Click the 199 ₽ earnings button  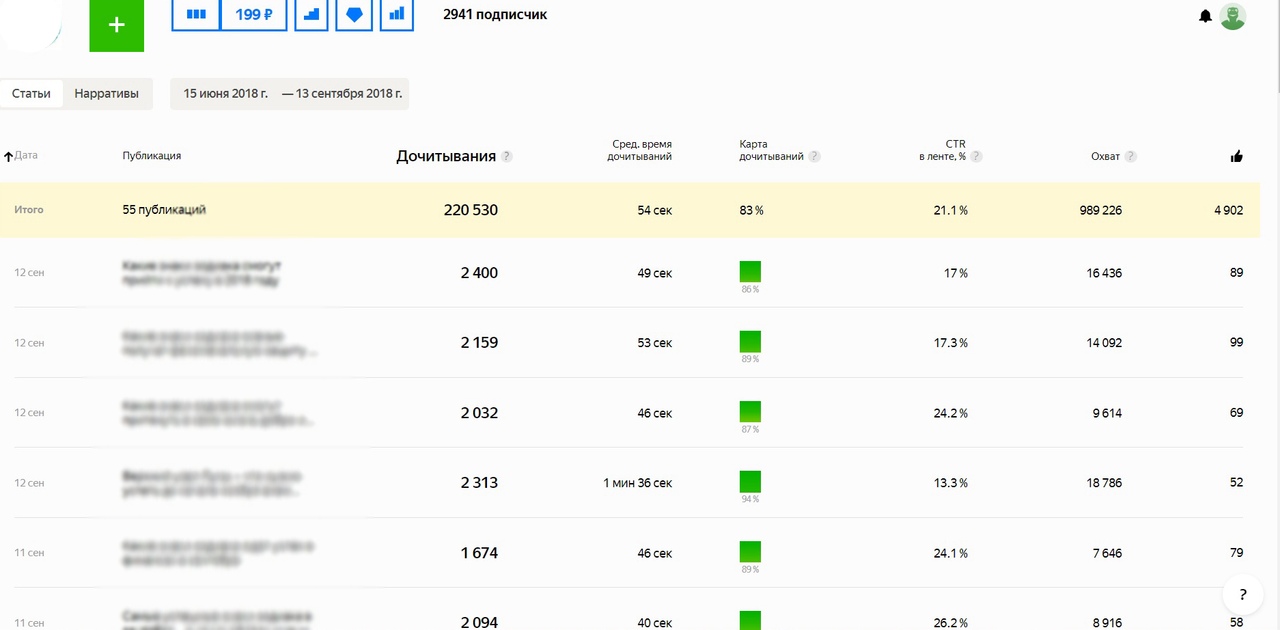[254, 15]
